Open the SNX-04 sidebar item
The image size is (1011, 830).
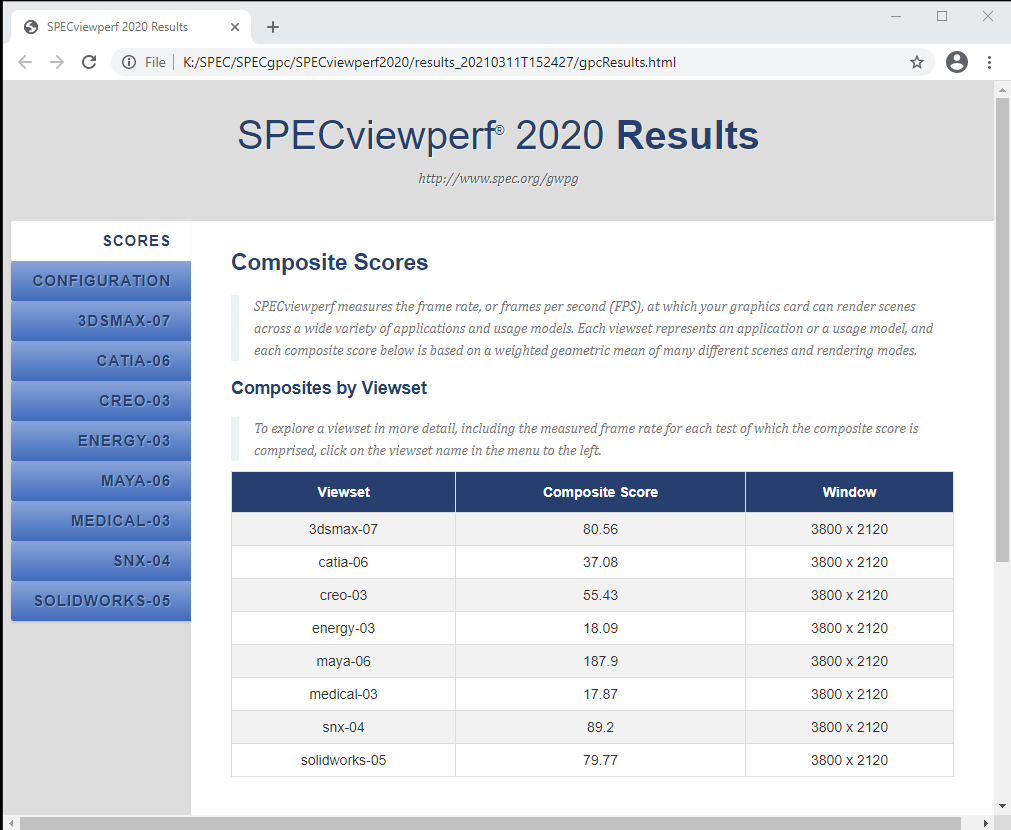point(101,561)
